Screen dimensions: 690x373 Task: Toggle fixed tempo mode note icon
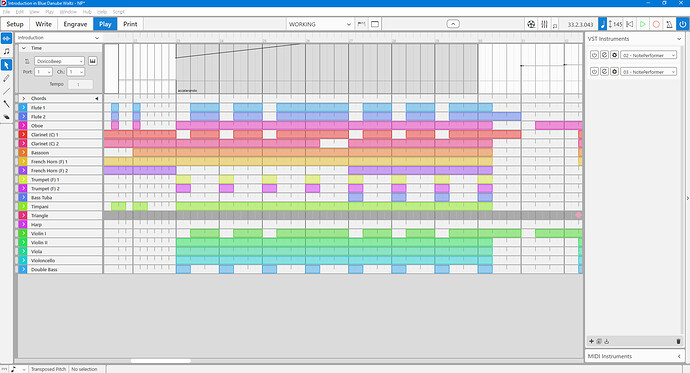coord(603,24)
